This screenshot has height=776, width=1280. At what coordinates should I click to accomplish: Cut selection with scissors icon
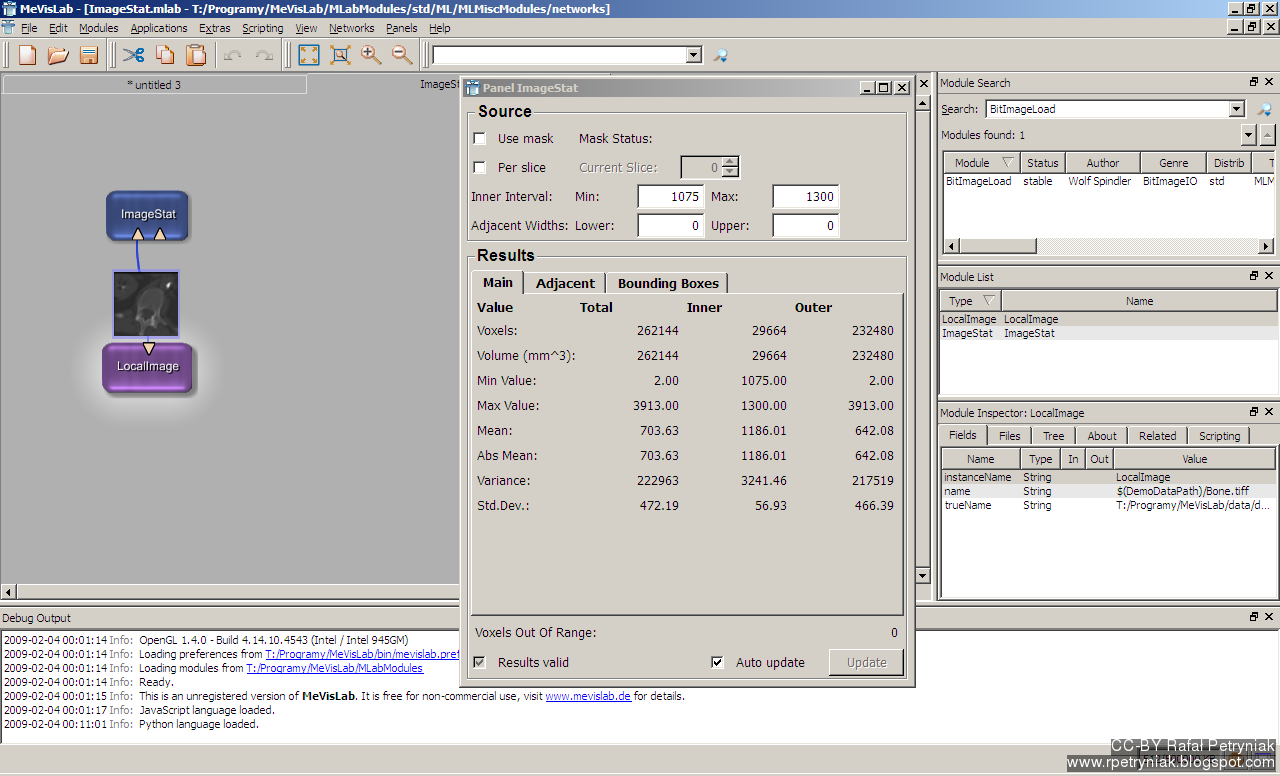[x=133, y=55]
